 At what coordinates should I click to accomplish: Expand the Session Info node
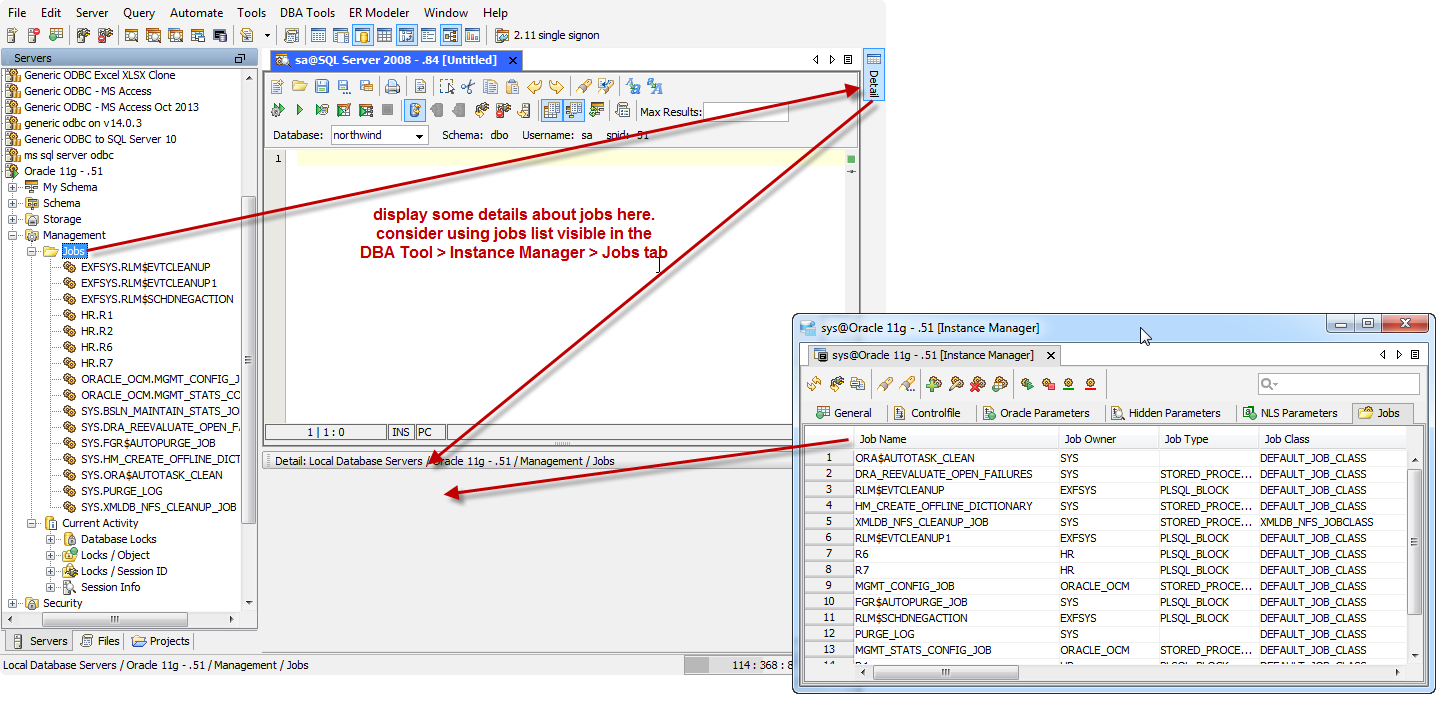(51, 587)
